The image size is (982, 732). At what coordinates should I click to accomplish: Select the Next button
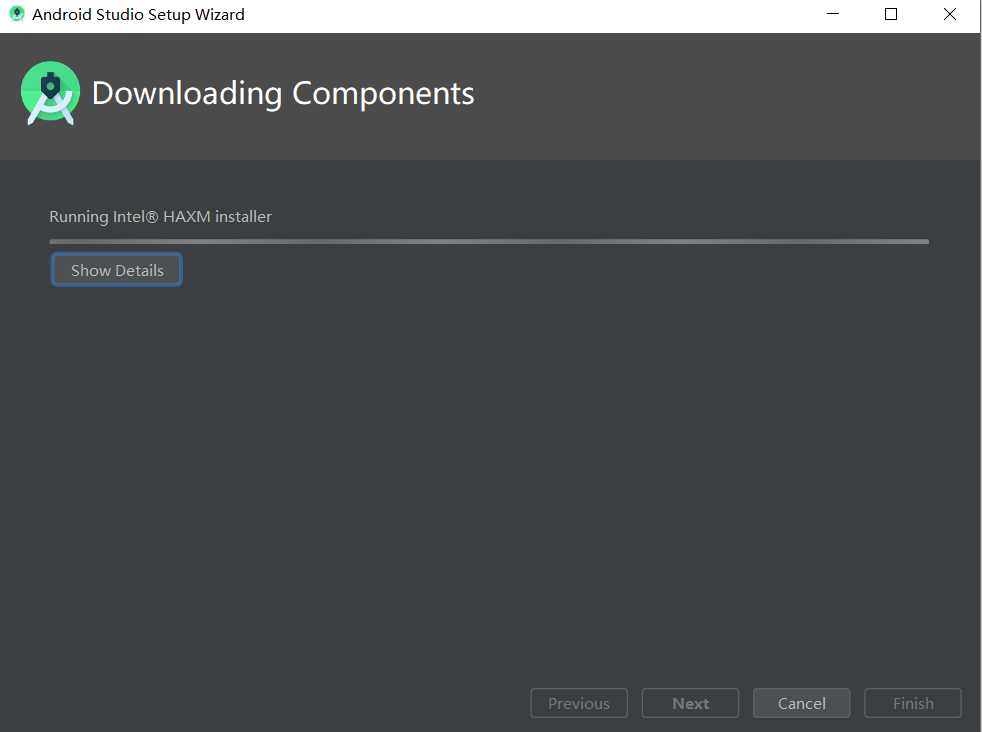tap(690, 703)
